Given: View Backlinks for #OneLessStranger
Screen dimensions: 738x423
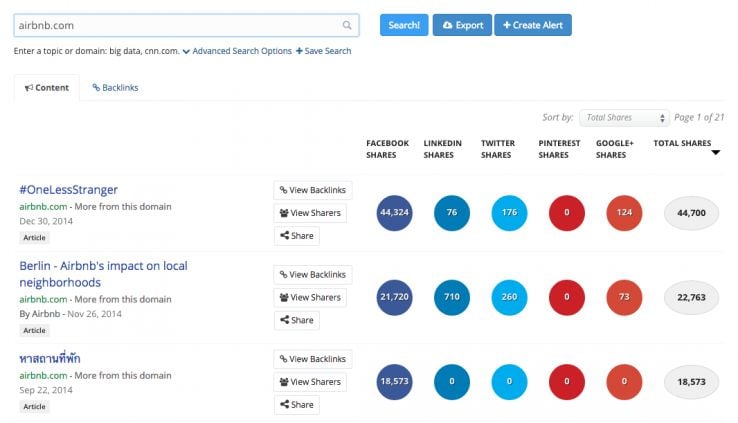Looking at the screenshot, I should [311, 189].
